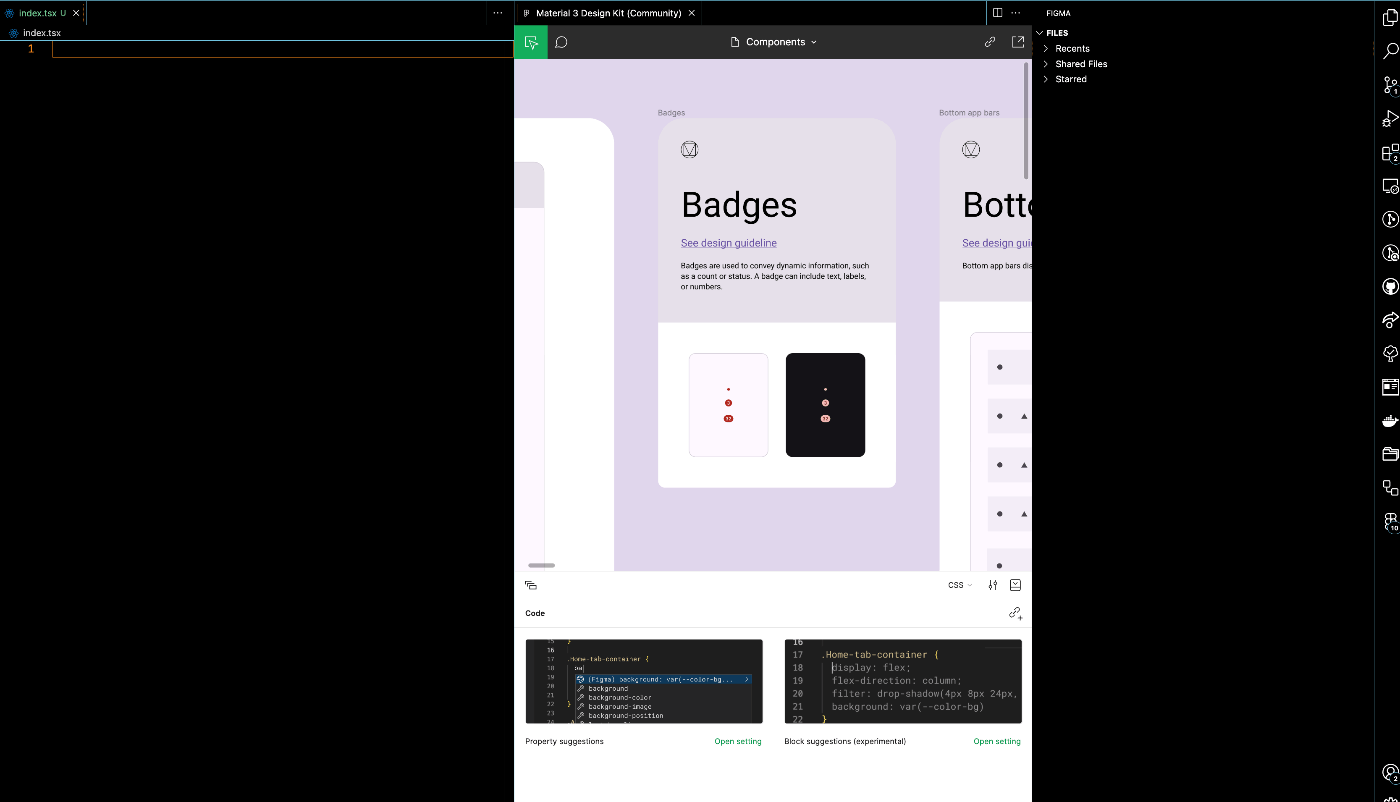Image resolution: width=1400 pixels, height=802 pixels.
Task: Select the dark theme badges preview
Action: pos(825,405)
